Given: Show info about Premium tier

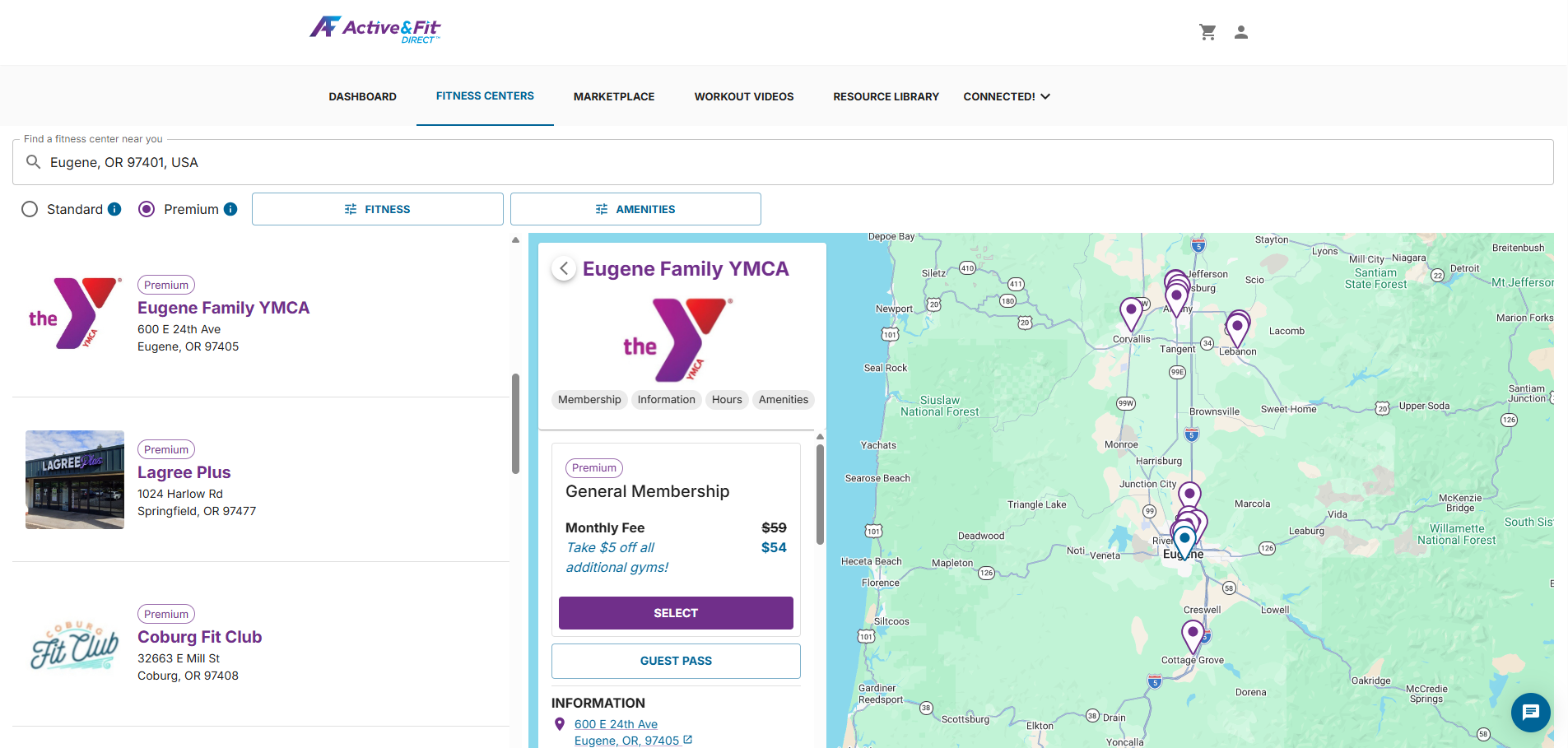Looking at the screenshot, I should [230, 209].
